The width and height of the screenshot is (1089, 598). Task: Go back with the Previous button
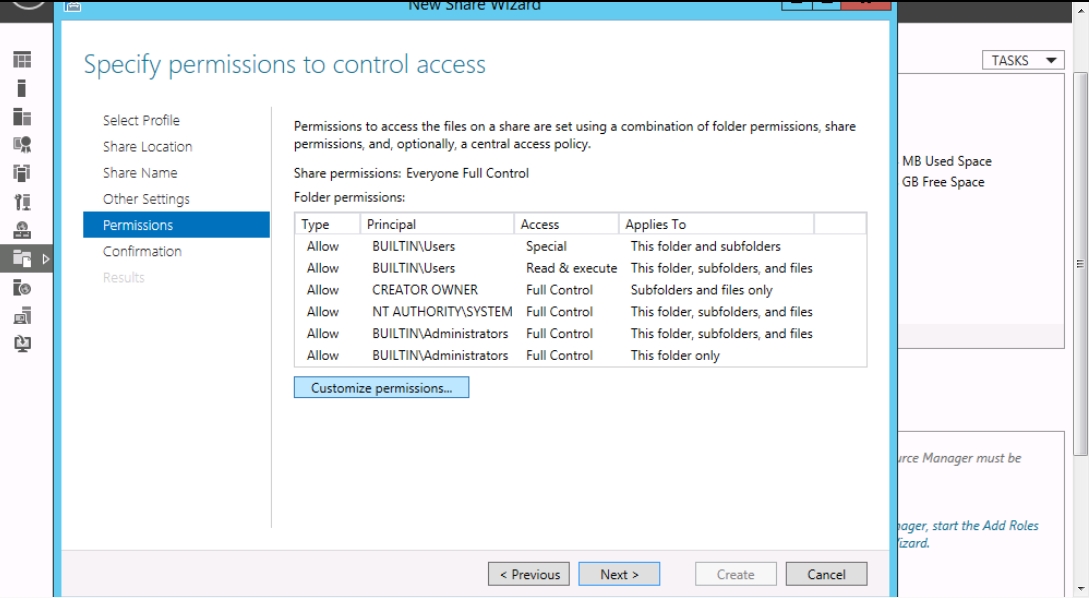(529, 574)
